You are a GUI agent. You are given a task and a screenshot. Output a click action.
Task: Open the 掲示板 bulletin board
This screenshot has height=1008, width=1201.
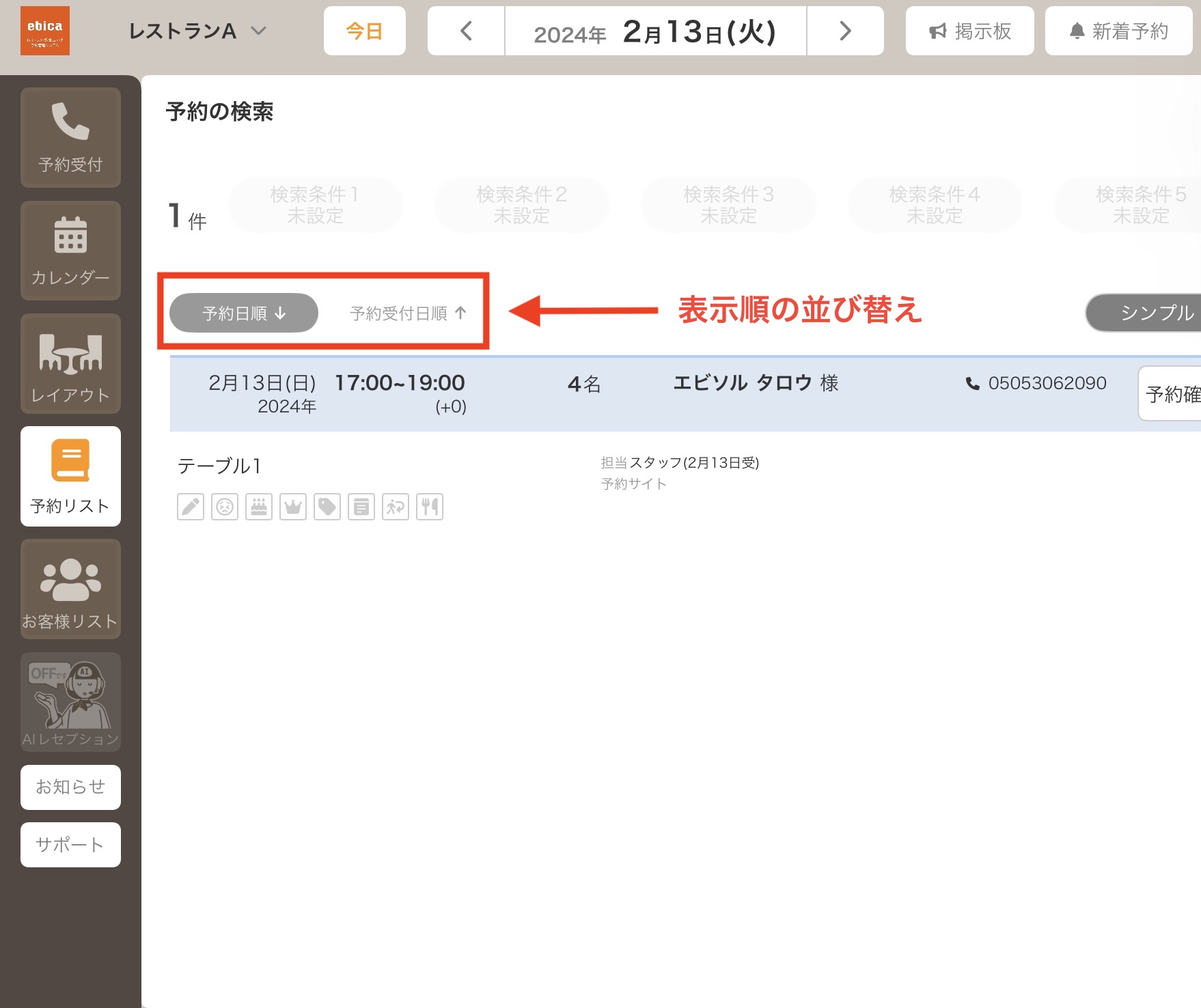(970, 31)
